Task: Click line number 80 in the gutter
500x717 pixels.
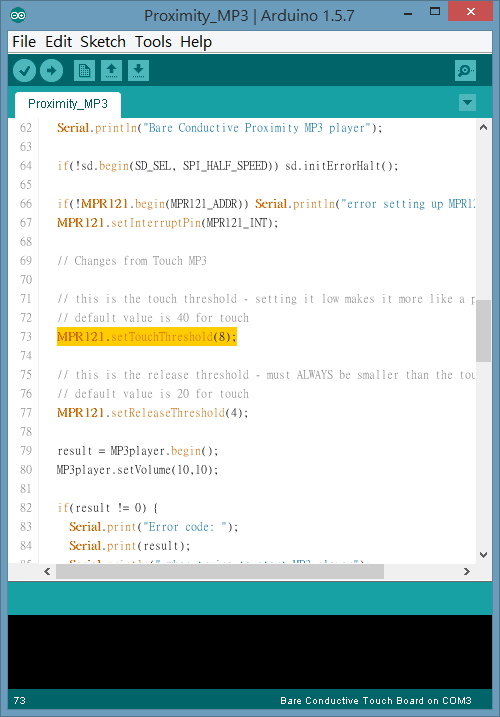Action: point(26,470)
